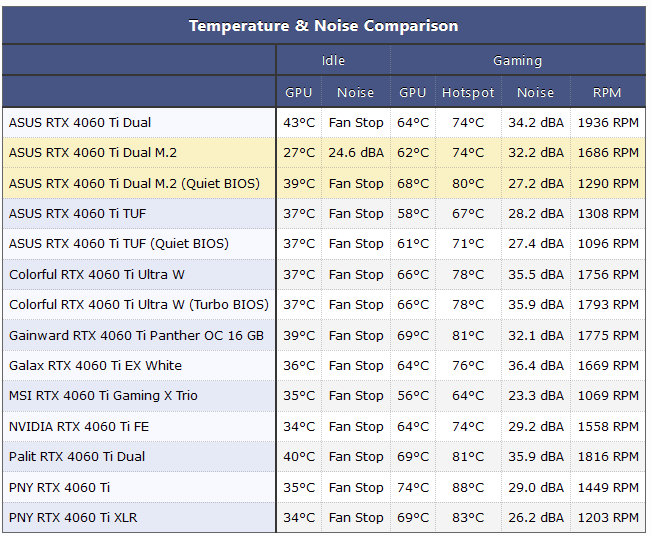Click the Colorful RTX 4060 Ti Ultra W (Turbo BIOS) label

click(x=139, y=305)
